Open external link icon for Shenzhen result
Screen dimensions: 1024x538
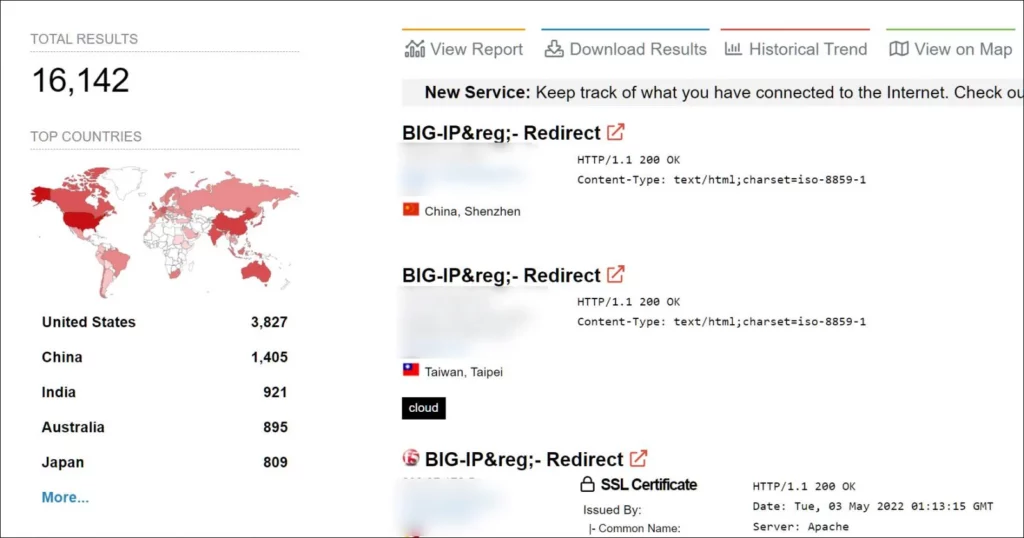(615, 132)
